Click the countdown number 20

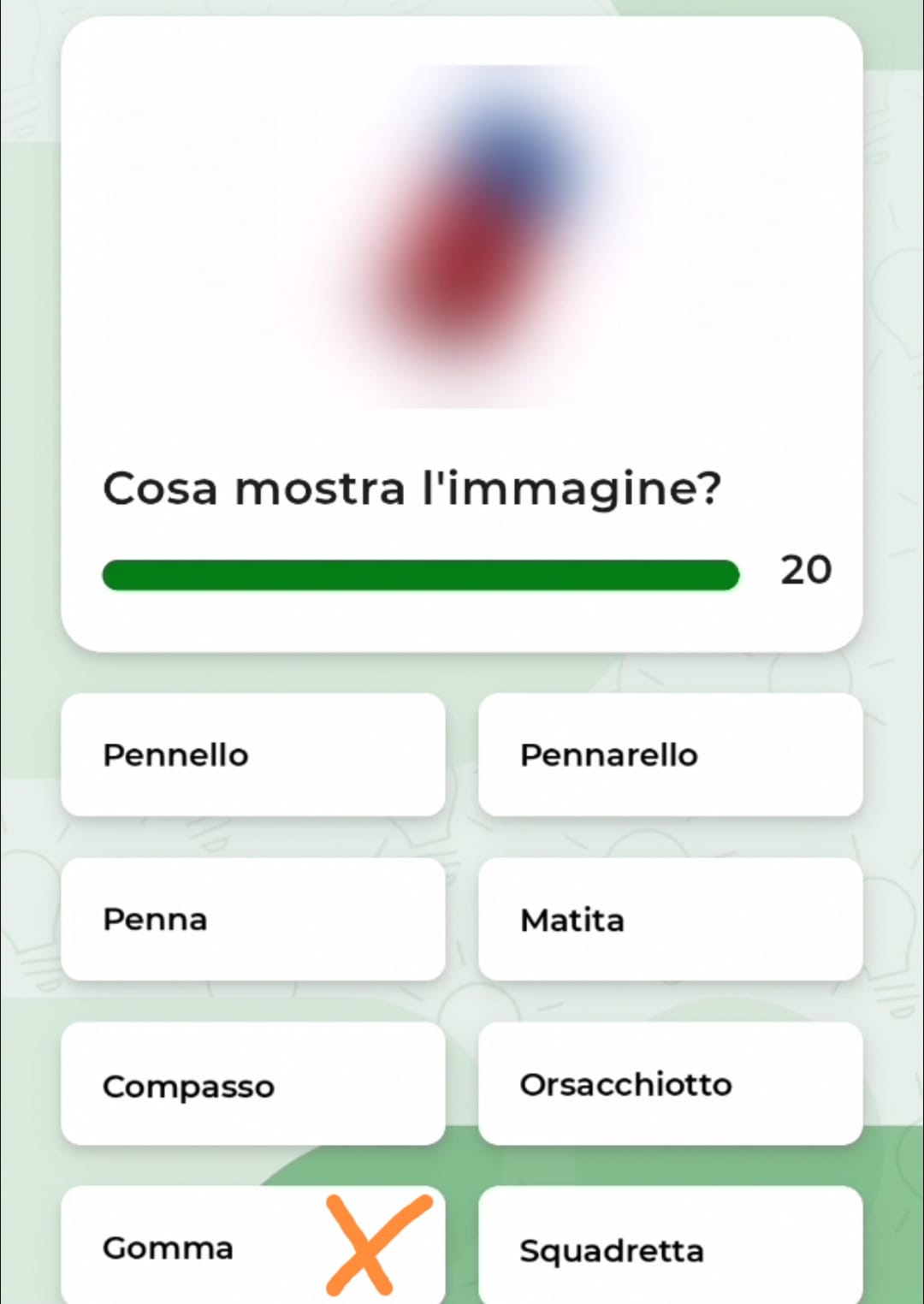click(x=805, y=570)
